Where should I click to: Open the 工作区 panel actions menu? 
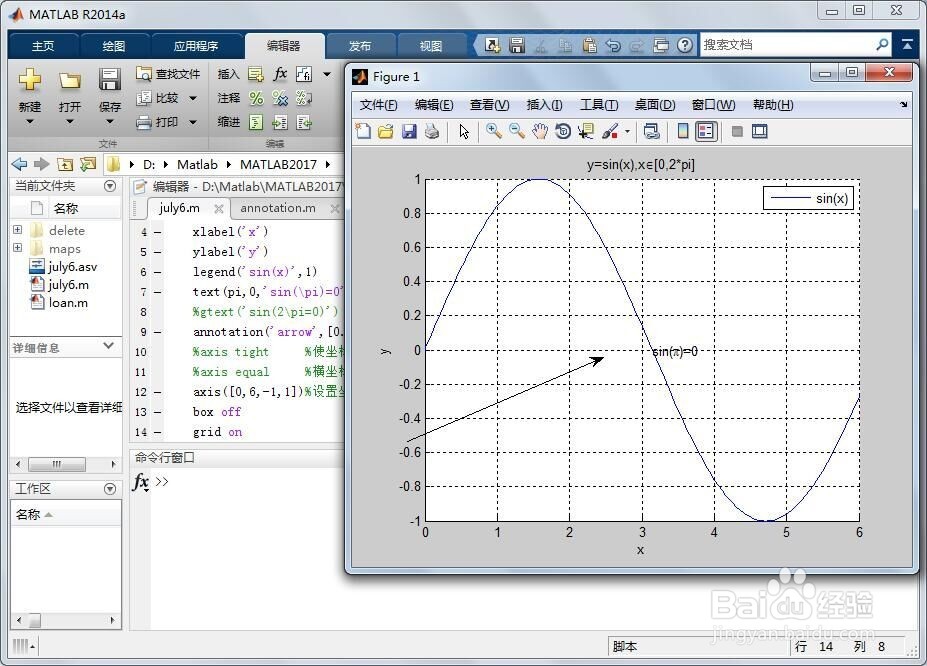(109, 489)
